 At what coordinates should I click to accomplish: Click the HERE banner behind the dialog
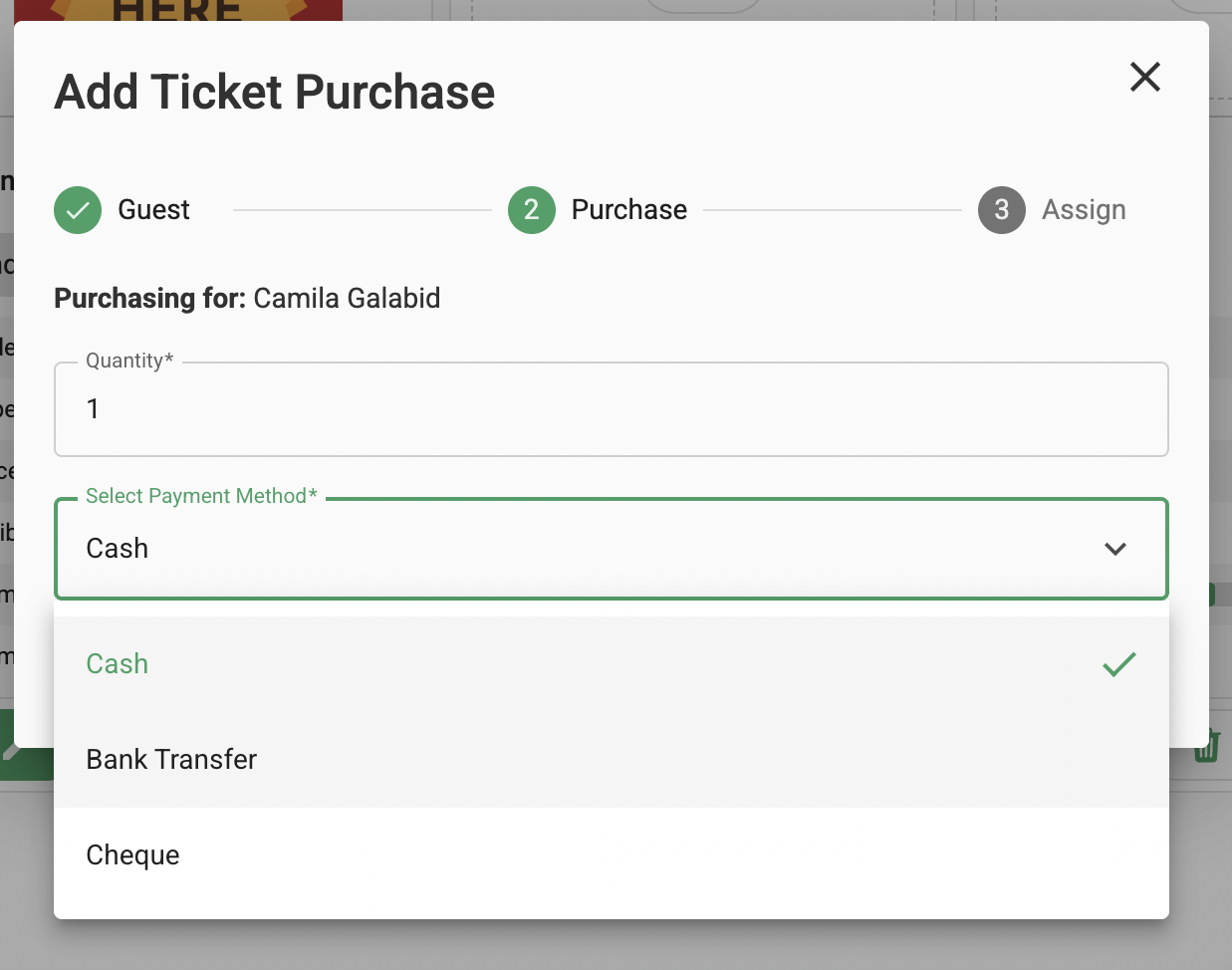click(177, 10)
